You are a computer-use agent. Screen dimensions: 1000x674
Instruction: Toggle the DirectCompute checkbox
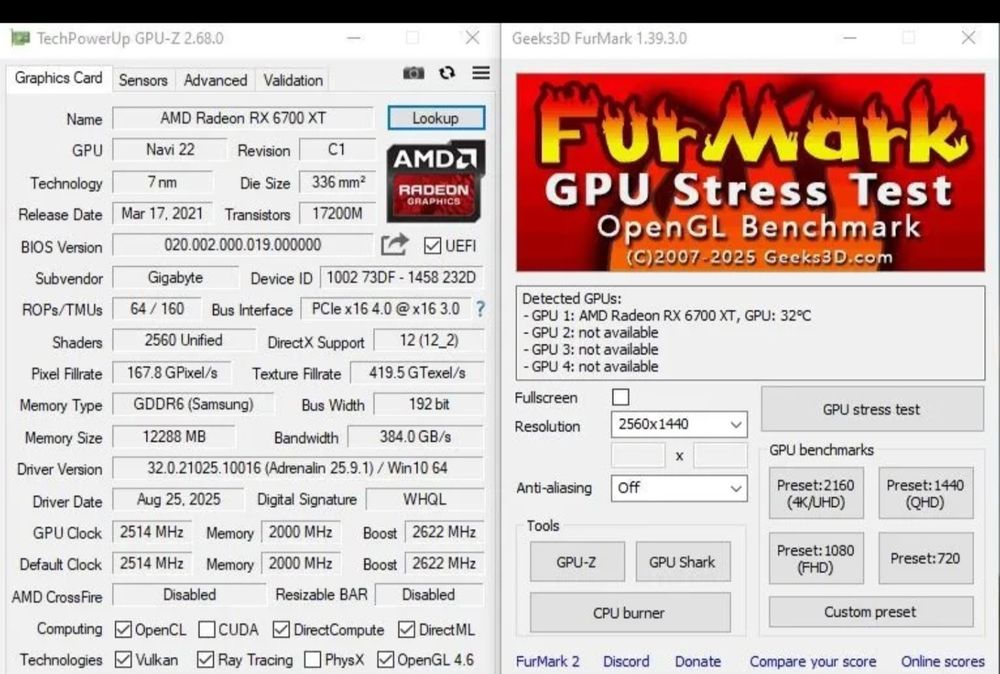pyautogui.click(x=281, y=630)
